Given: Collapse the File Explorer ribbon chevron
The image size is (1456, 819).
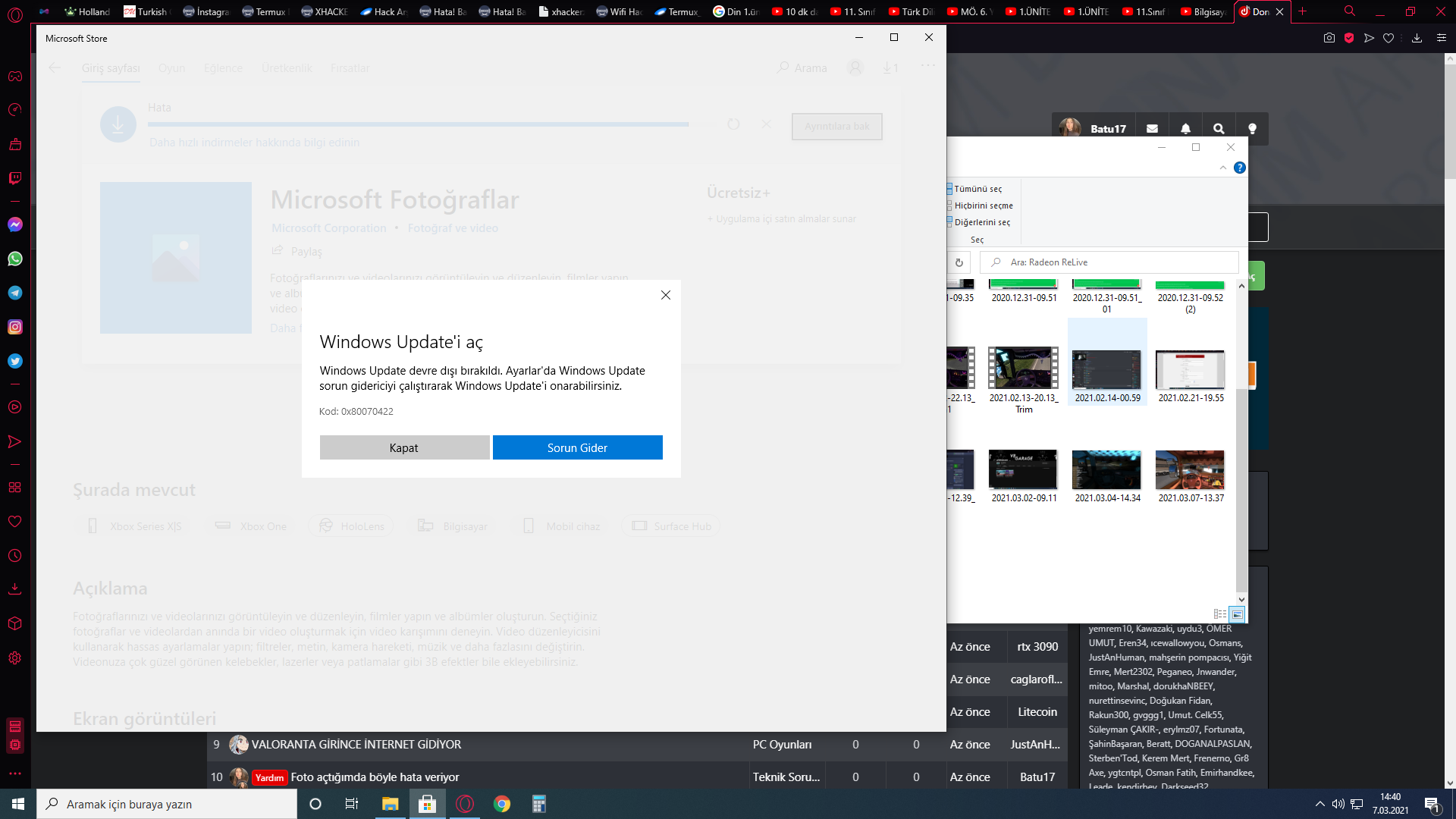Looking at the screenshot, I should tap(1222, 168).
